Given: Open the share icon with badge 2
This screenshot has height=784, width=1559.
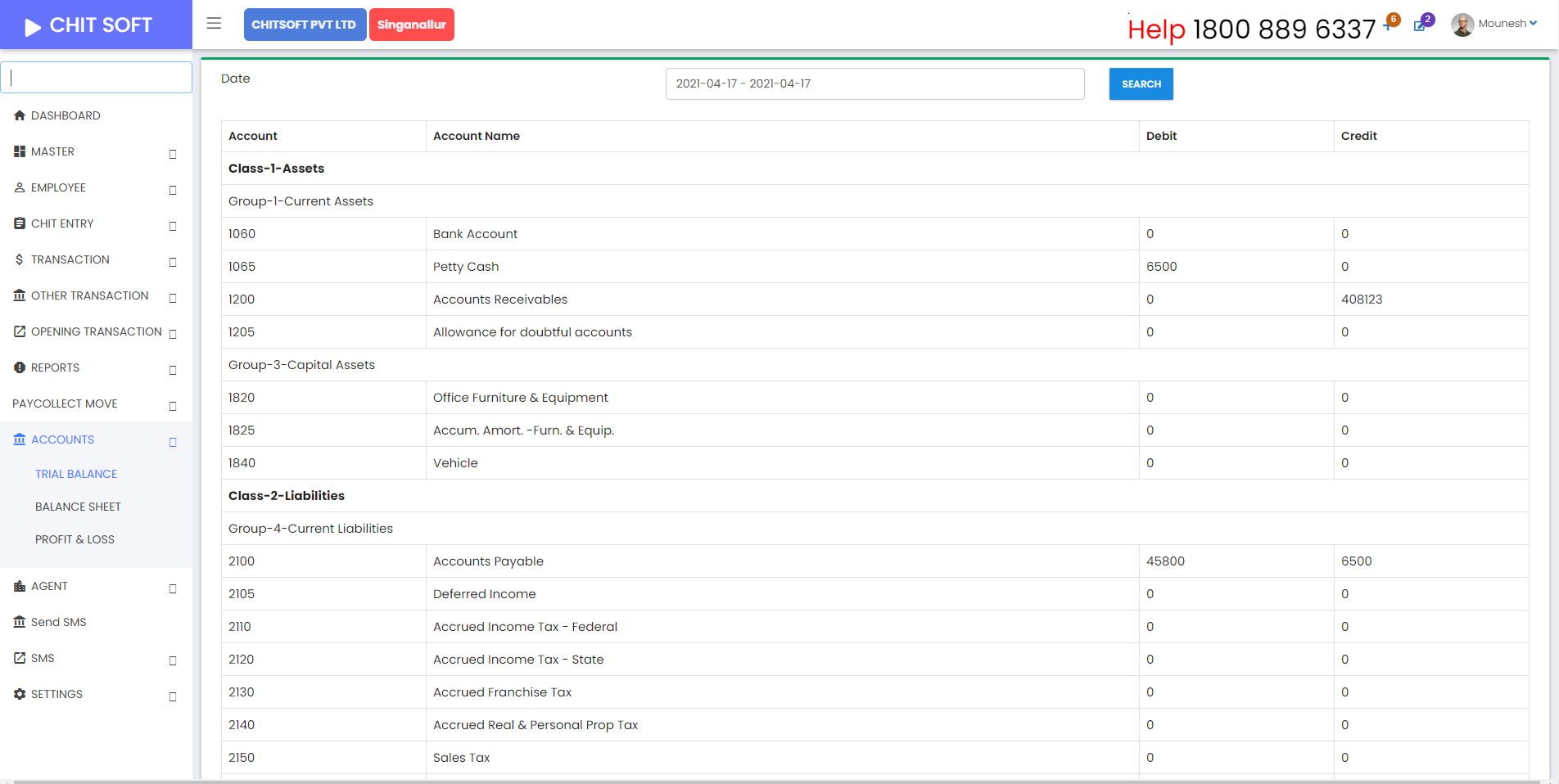Looking at the screenshot, I should tap(1421, 25).
